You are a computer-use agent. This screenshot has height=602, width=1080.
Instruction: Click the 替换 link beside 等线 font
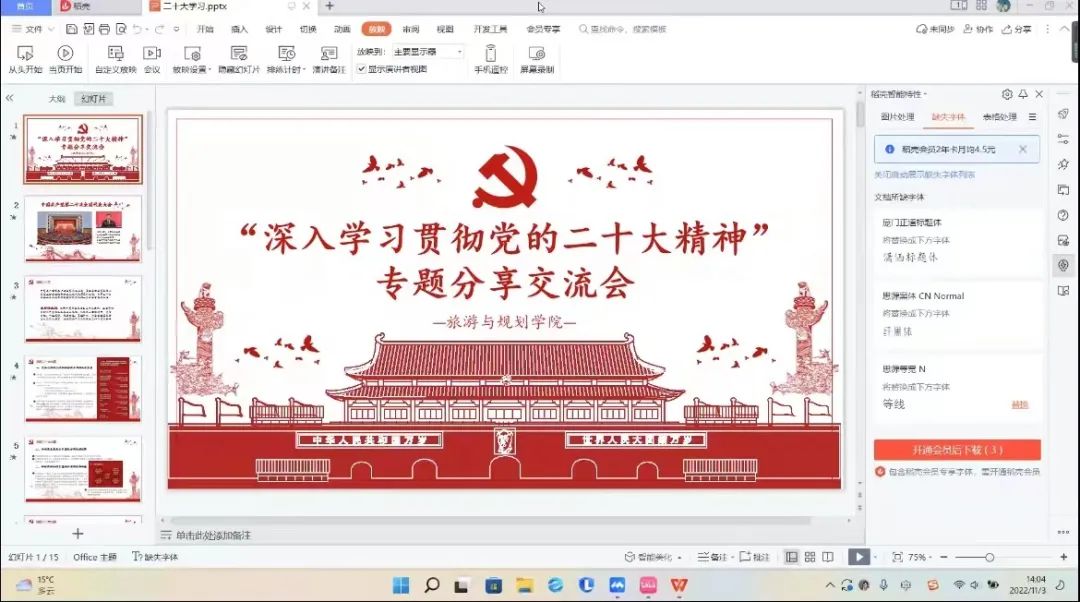pyautogui.click(x=1019, y=405)
